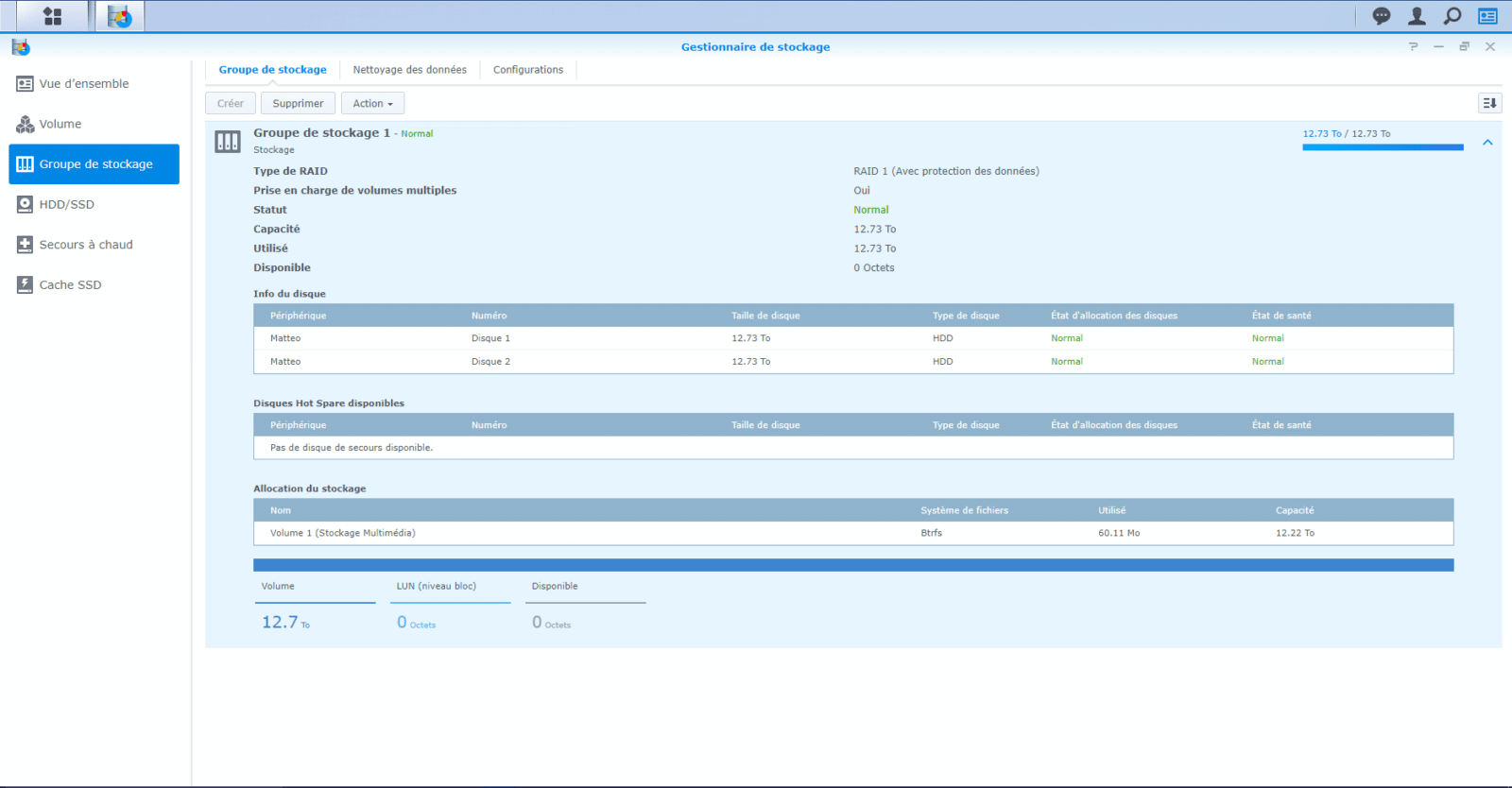Click the Créer button

(230, 103)
